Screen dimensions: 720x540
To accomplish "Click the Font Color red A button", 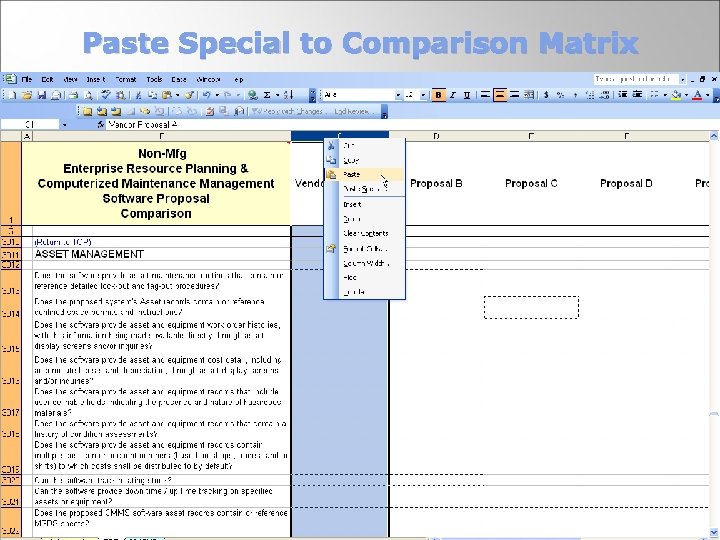I will pyautogui.click(x=697, y=95).
